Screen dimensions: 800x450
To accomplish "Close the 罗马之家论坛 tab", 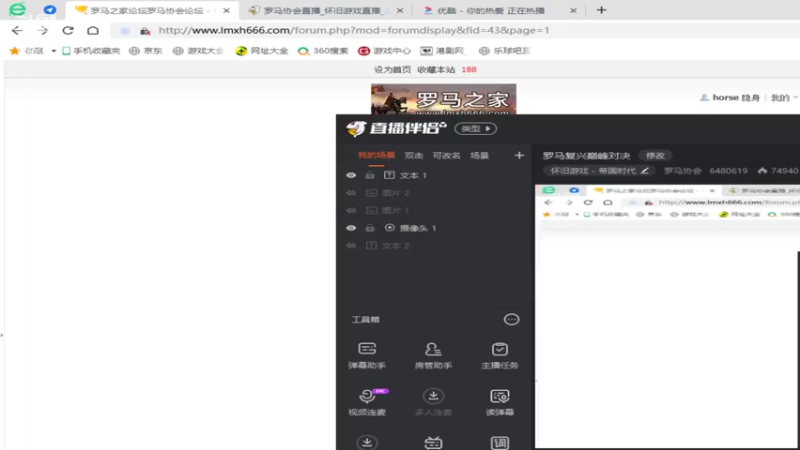I will click(x=226, y=10).
